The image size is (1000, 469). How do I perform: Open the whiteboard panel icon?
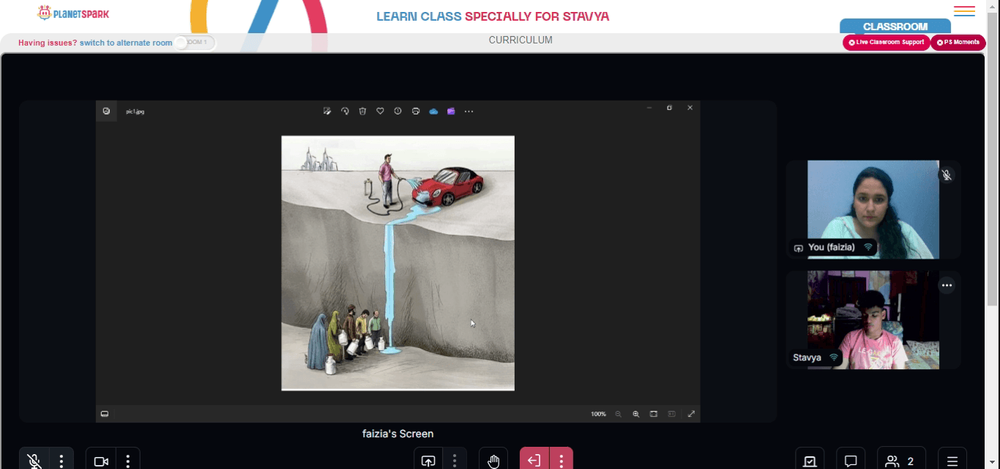(810, 461)
